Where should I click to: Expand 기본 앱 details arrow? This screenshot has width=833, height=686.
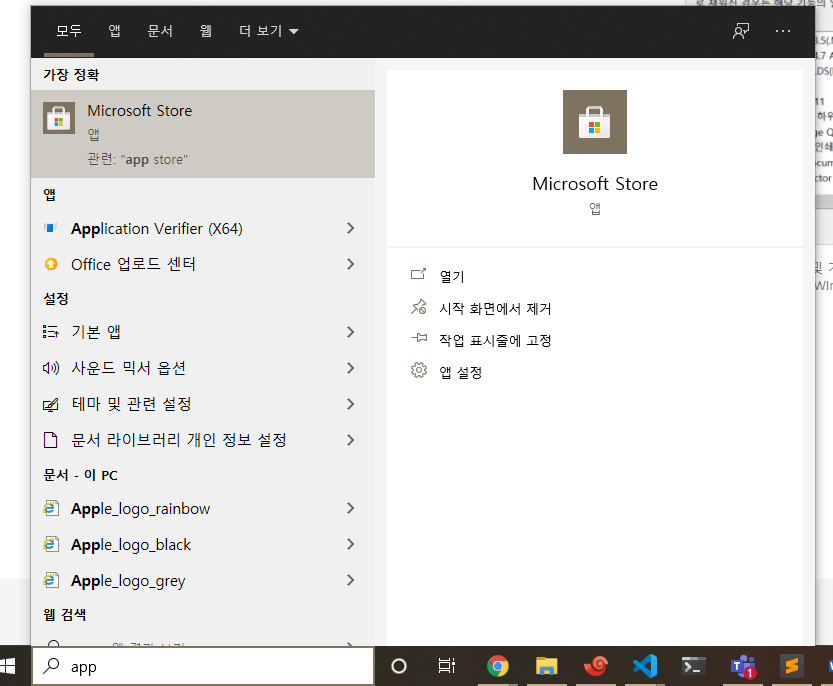click(350, 332)
